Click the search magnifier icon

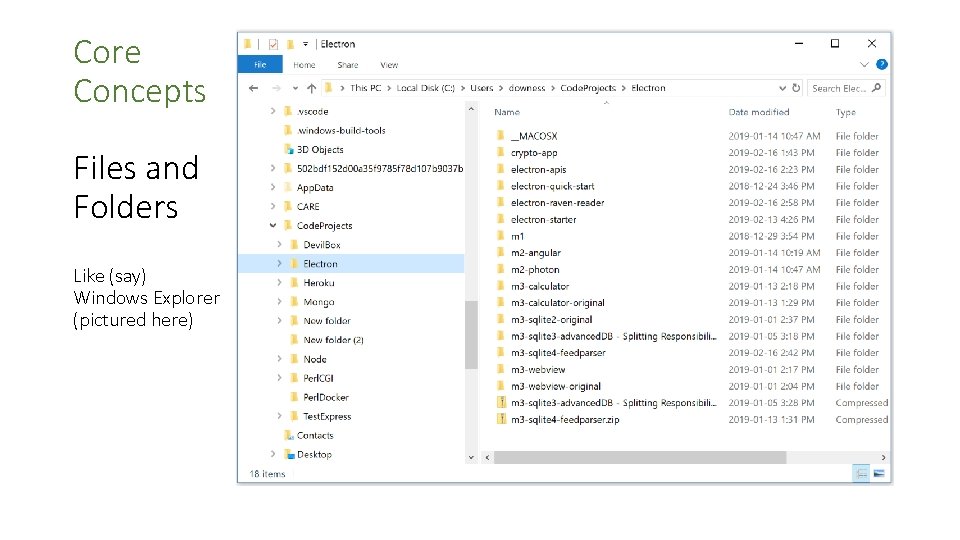click(876, 88)
